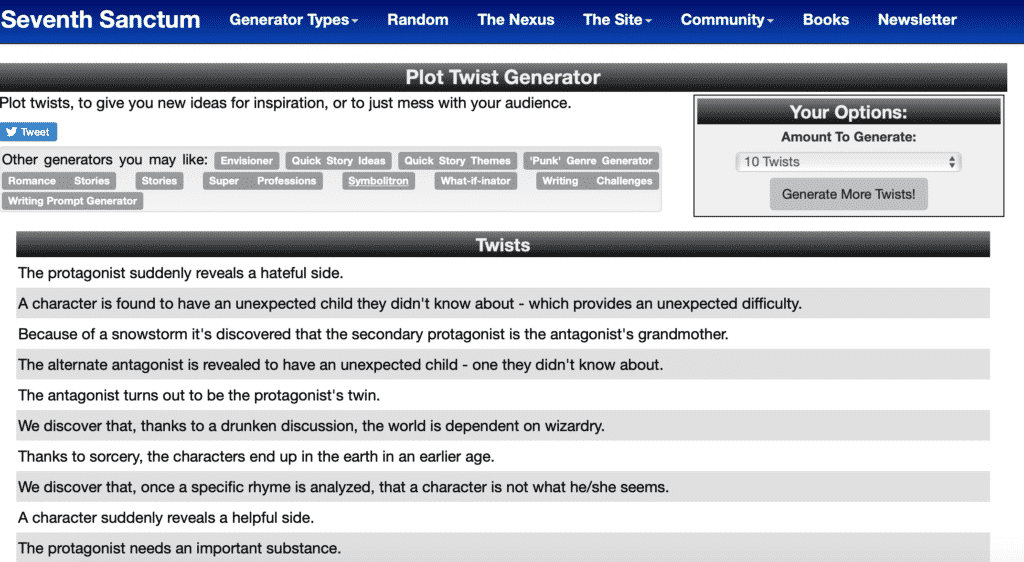
Task: Select the drunken discussion wizardry twist
Action: [503, 426]
